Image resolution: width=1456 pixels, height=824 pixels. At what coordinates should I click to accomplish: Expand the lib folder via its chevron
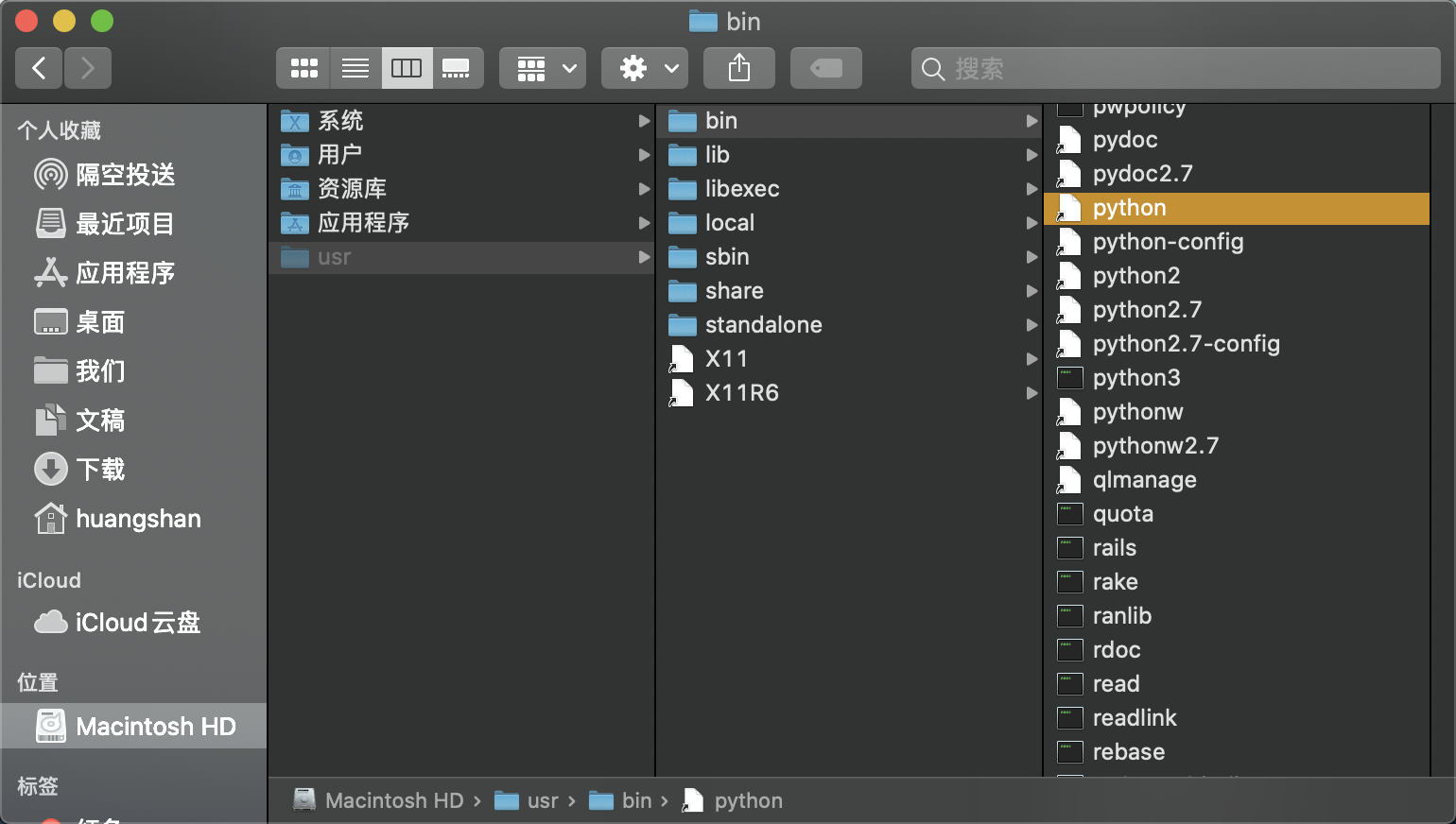tap(1031, 155)
